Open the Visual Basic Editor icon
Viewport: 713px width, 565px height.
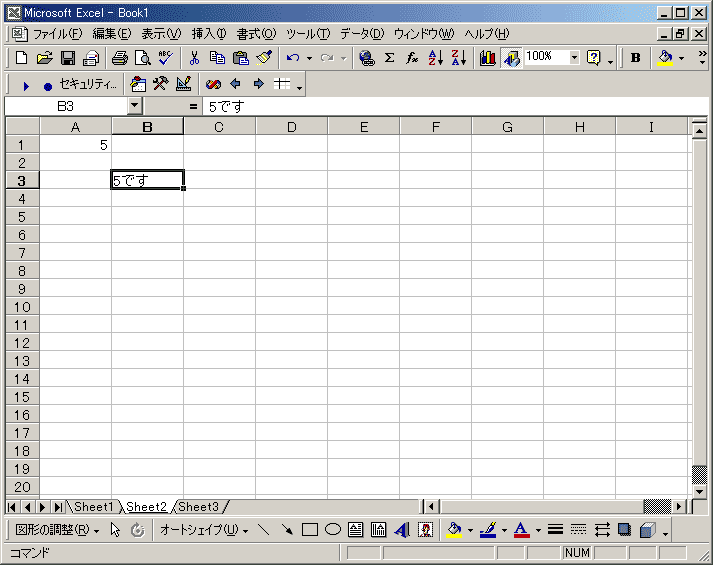(138, 84)
